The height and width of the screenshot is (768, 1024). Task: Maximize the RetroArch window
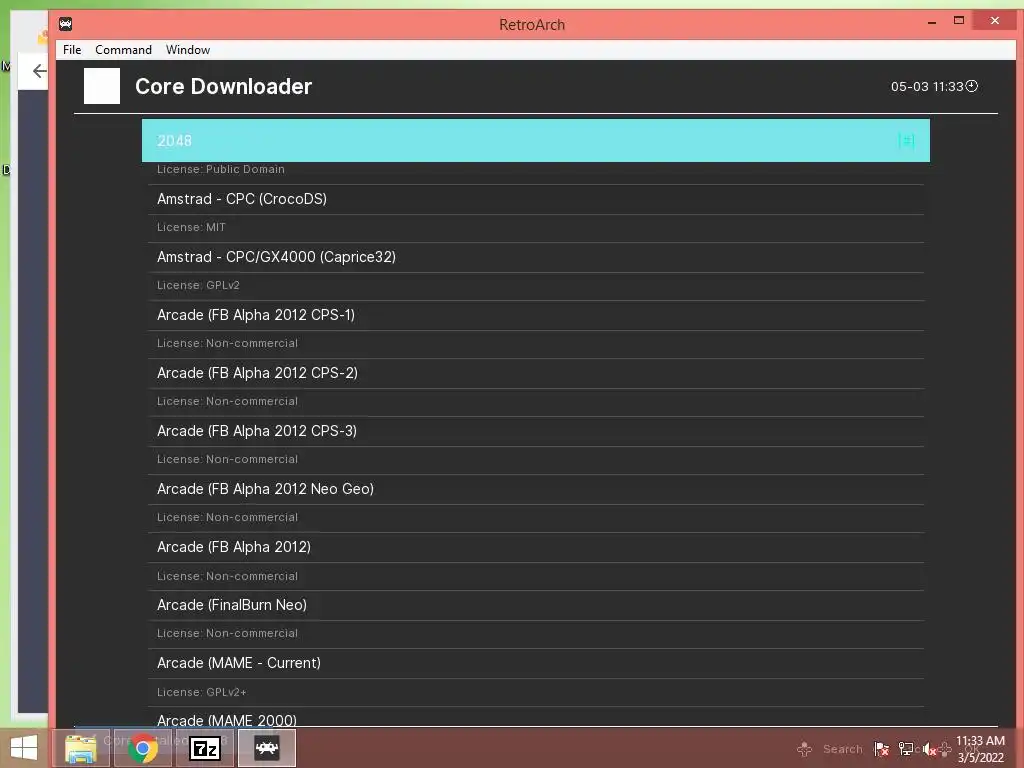[x=959, y=21]
